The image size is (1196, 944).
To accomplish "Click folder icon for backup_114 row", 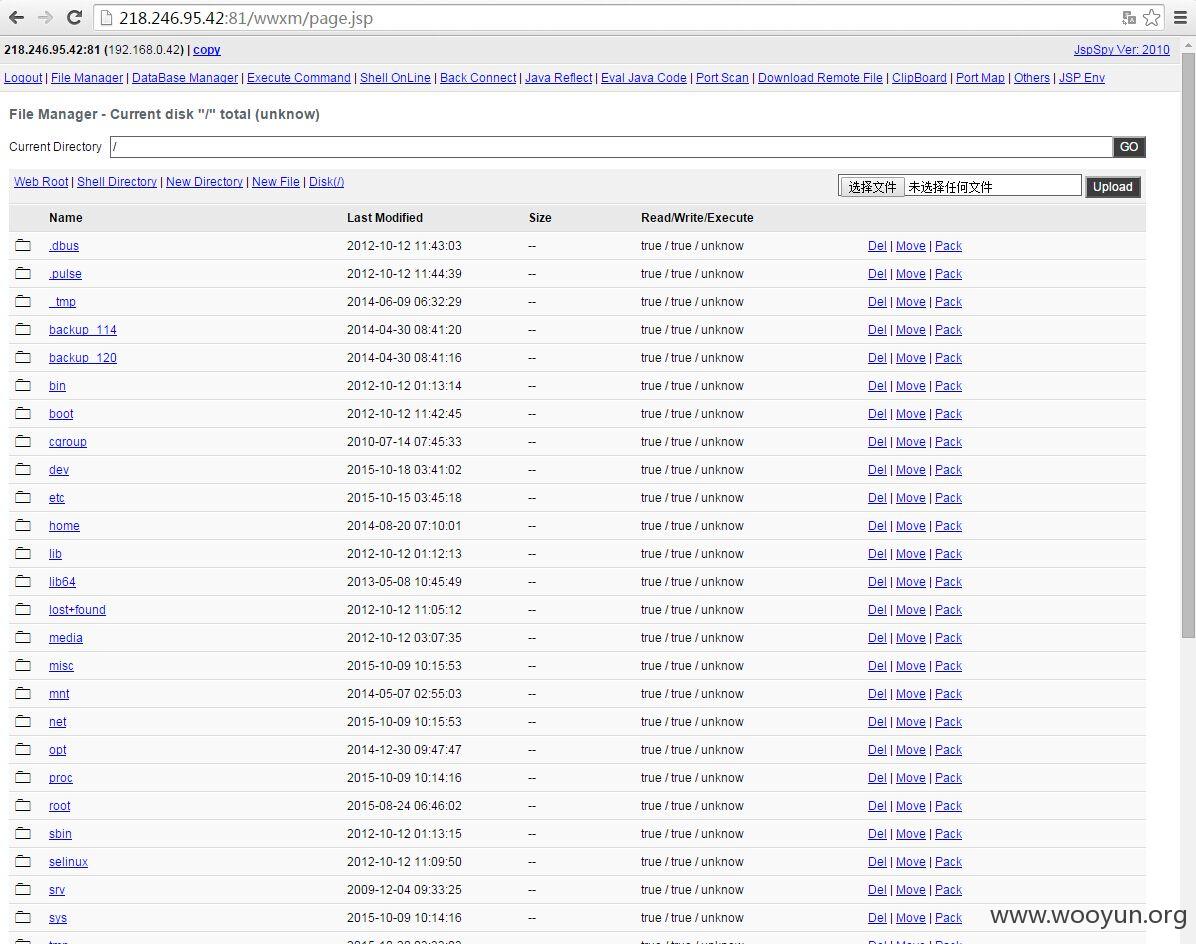I will click(x=23, y=329).
